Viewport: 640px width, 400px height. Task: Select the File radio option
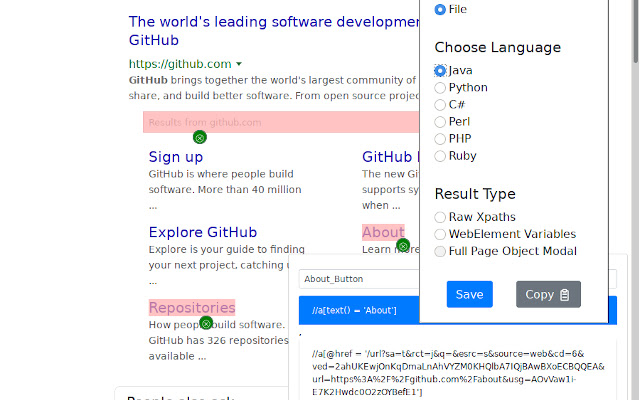[x=440, y=9]
